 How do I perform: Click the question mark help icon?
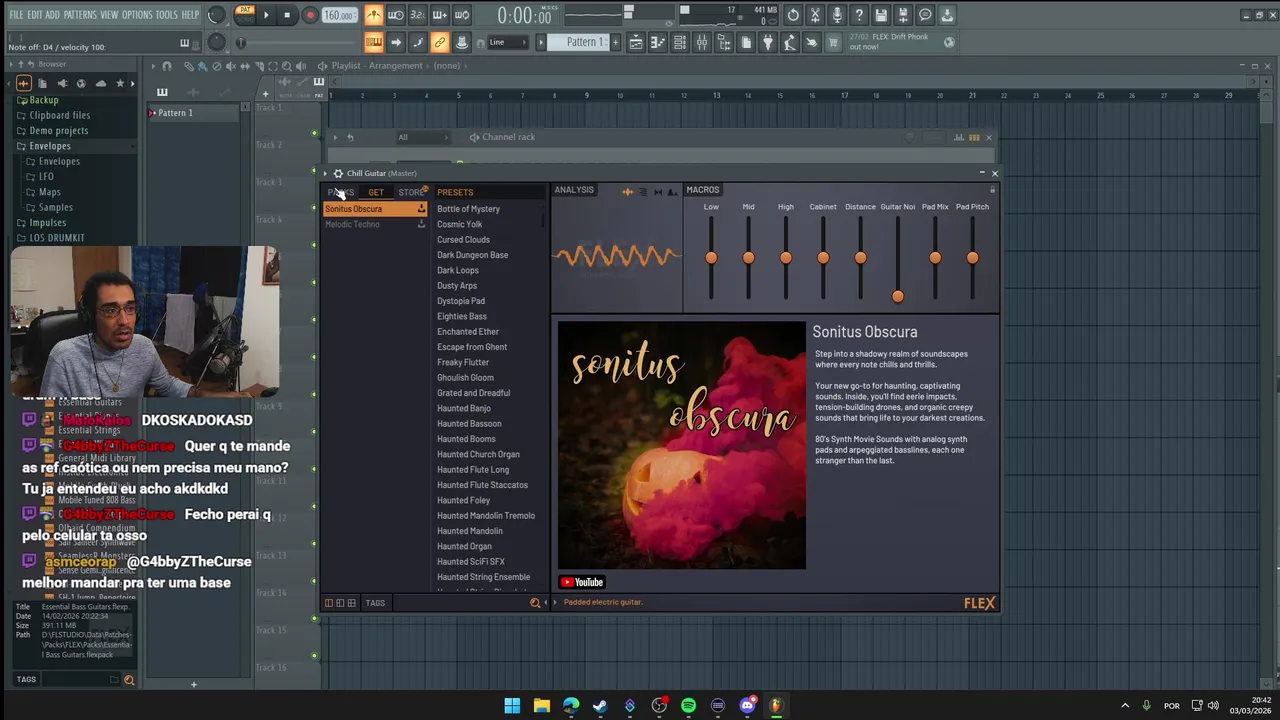859,15
